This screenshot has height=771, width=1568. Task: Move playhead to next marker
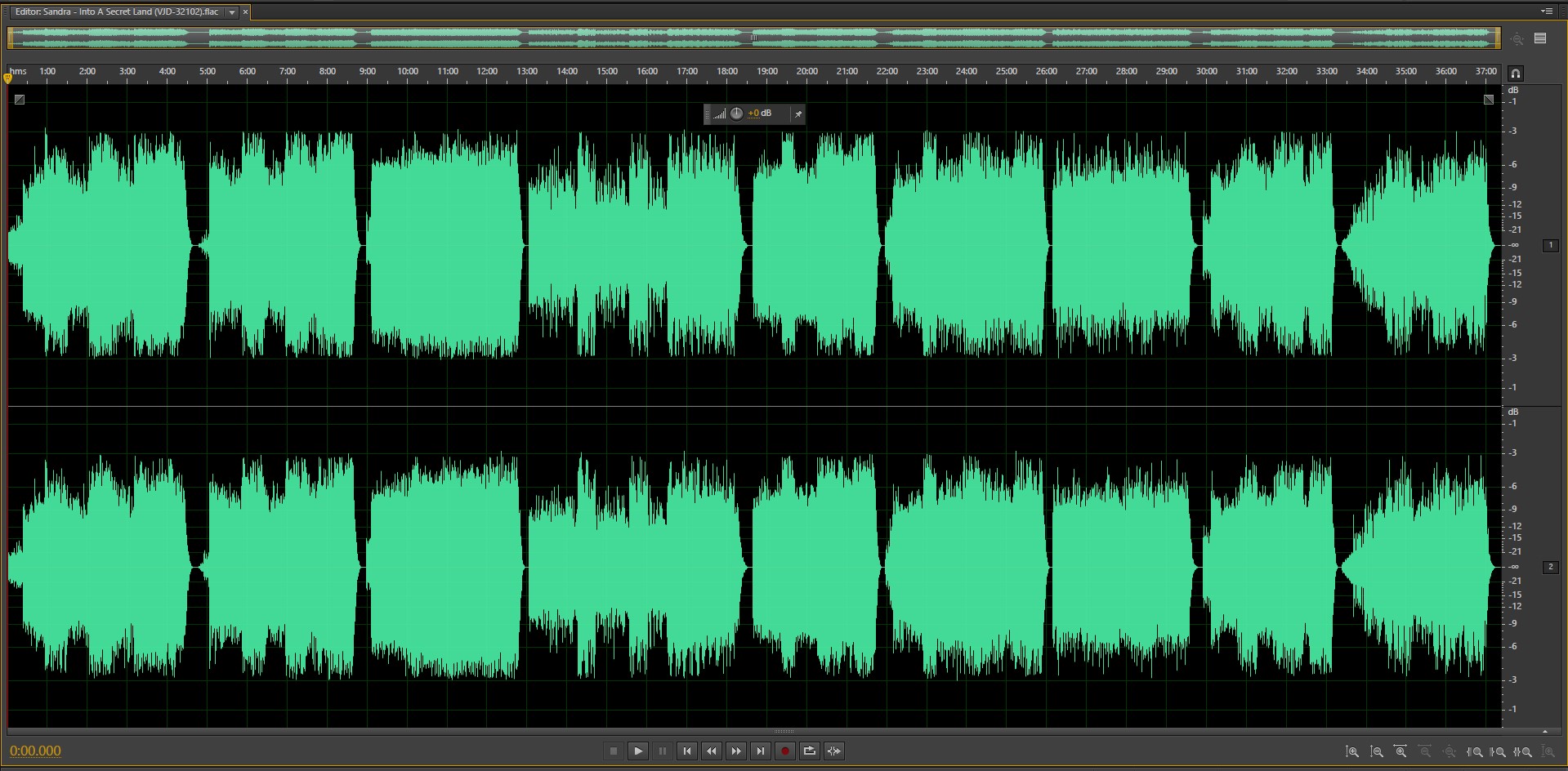coord(761,751)
